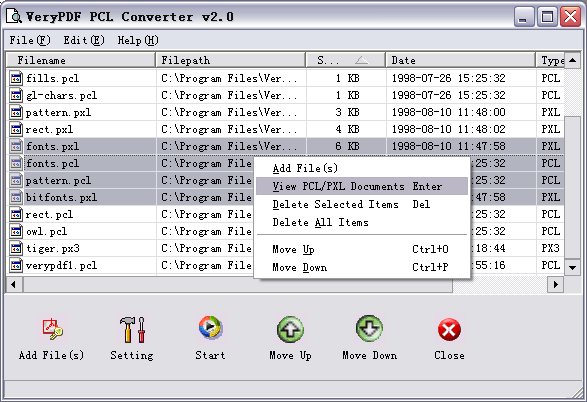This screenshot has height=402, width=587.
Task: Click the horizontal scrollbar left arrow
Action: point(14,284)
